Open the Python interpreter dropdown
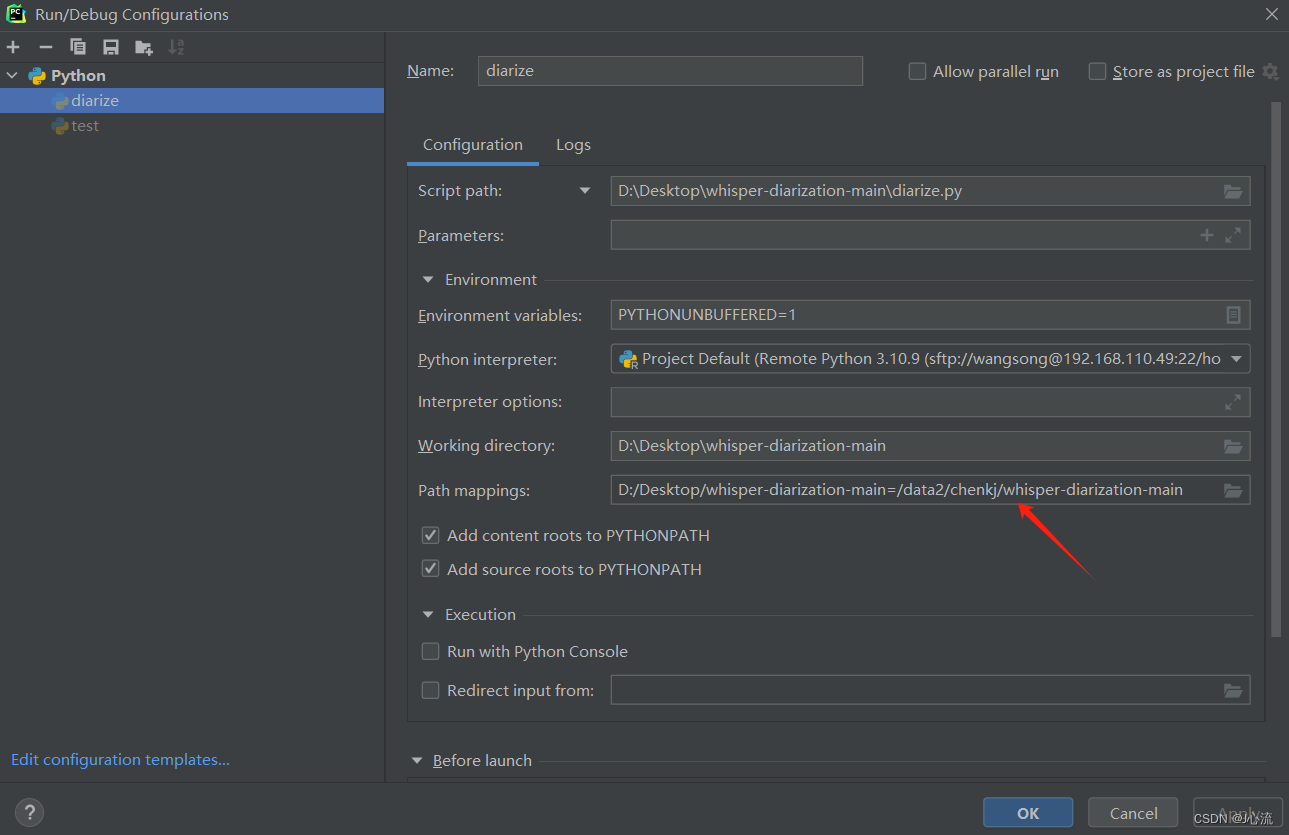 pos(1238,358)
